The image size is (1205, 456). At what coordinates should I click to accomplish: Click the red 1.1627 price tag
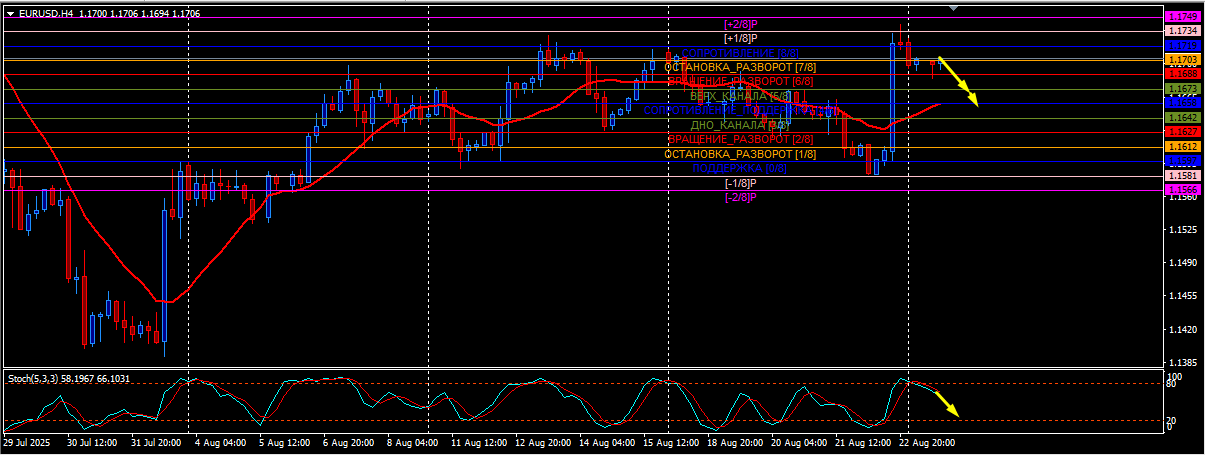[1184, 131]
